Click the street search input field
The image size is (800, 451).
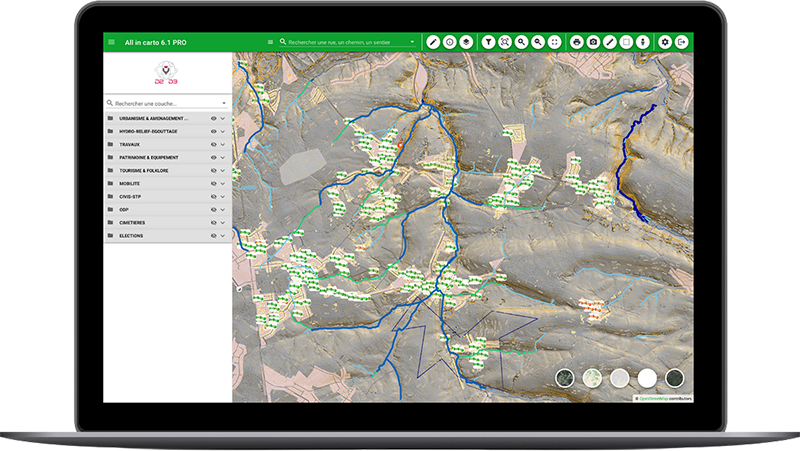point(345,42)
